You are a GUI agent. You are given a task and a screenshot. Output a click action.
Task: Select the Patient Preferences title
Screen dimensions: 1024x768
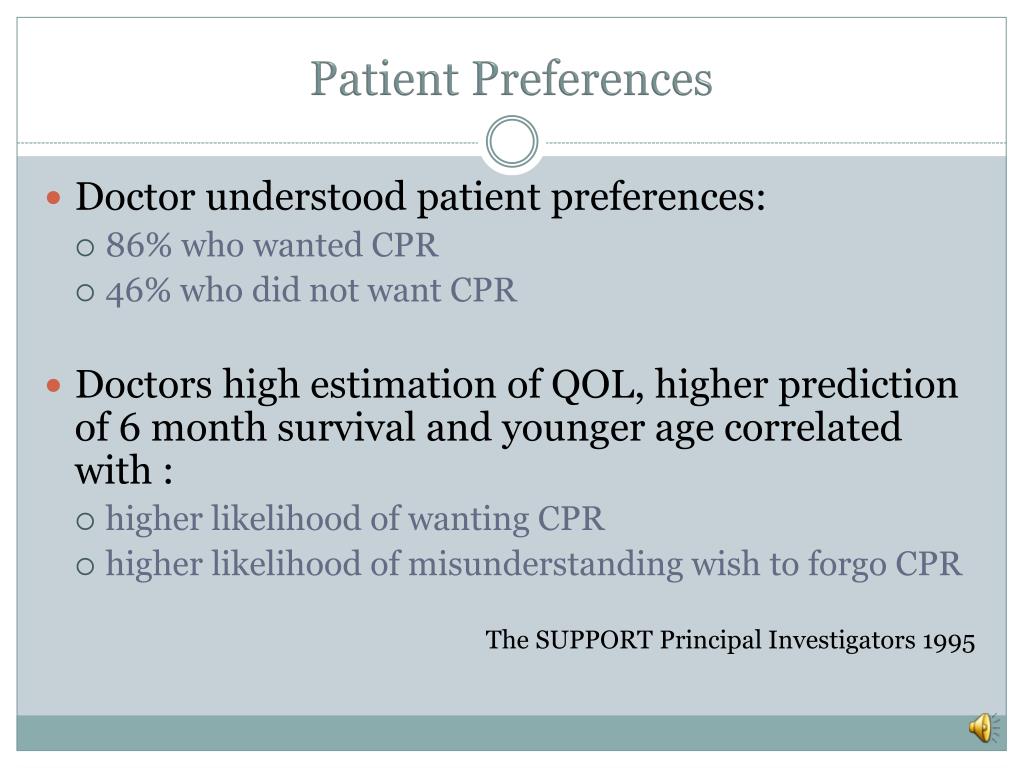[x=511, y=78]
